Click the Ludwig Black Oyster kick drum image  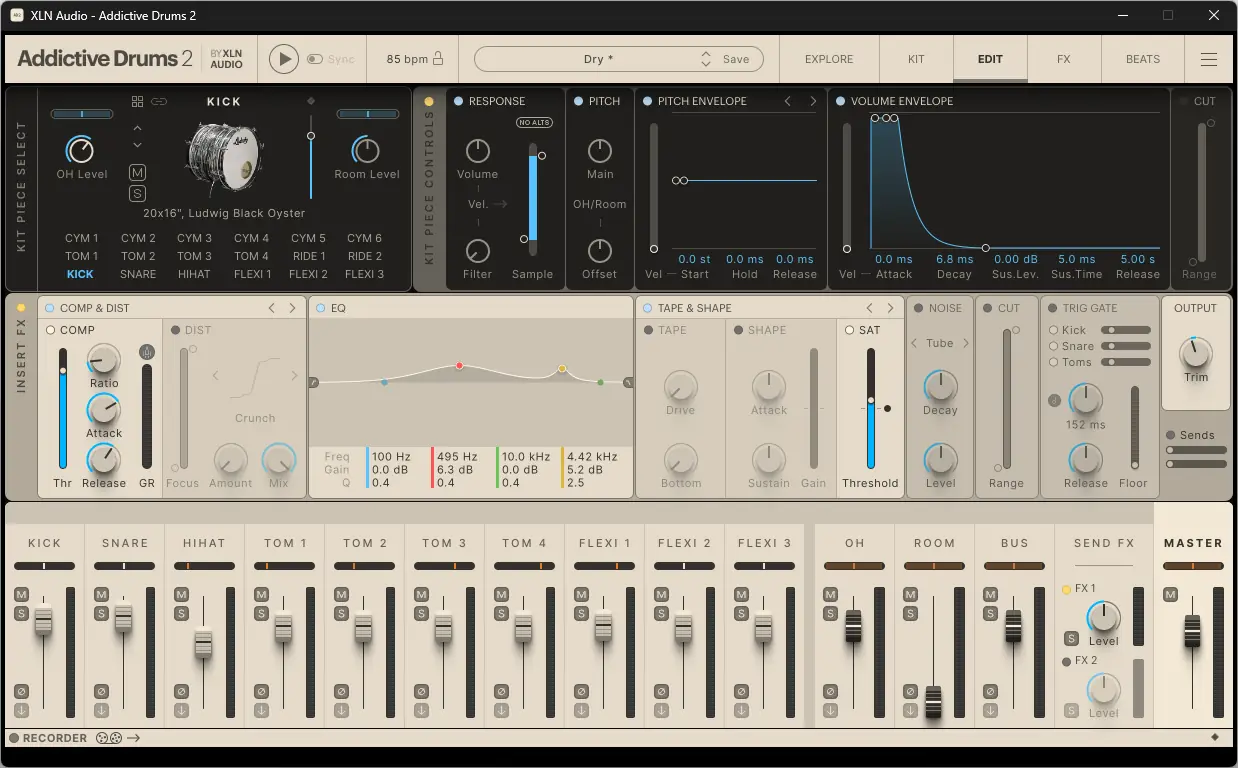(x=224, y=158)
